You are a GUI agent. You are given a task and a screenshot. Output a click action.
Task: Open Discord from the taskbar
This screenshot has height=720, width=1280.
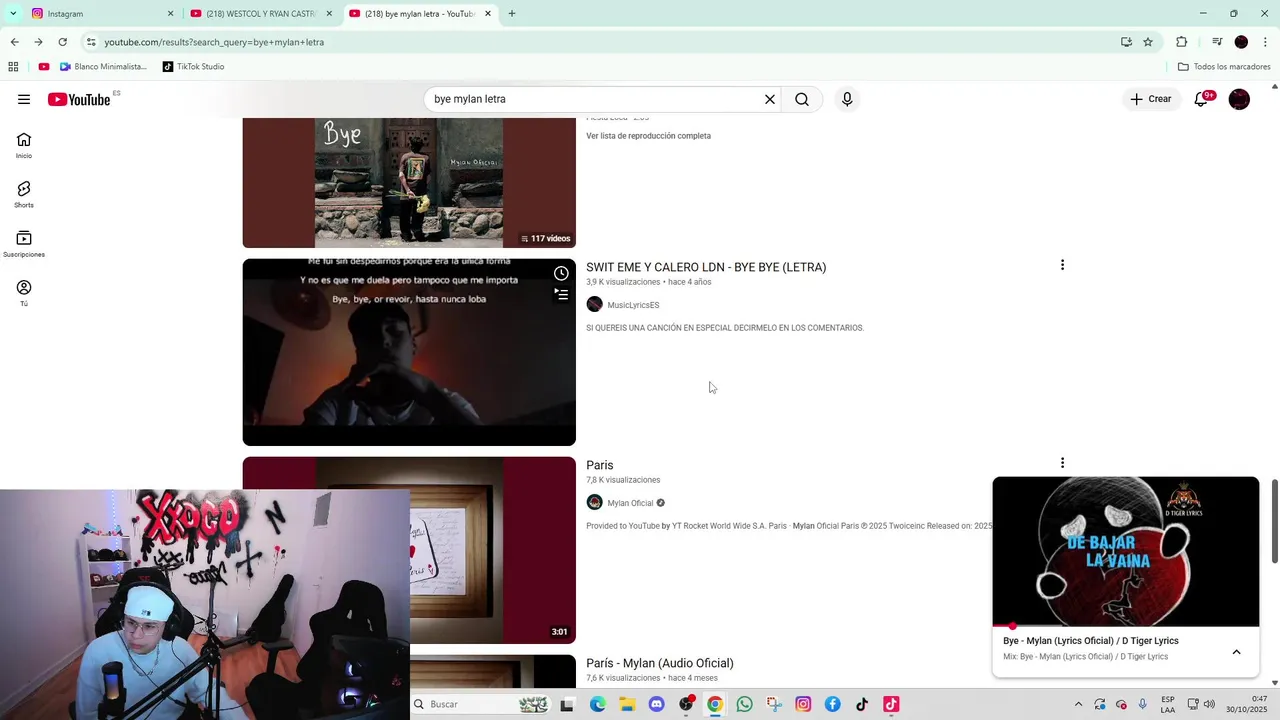point(656,704)
